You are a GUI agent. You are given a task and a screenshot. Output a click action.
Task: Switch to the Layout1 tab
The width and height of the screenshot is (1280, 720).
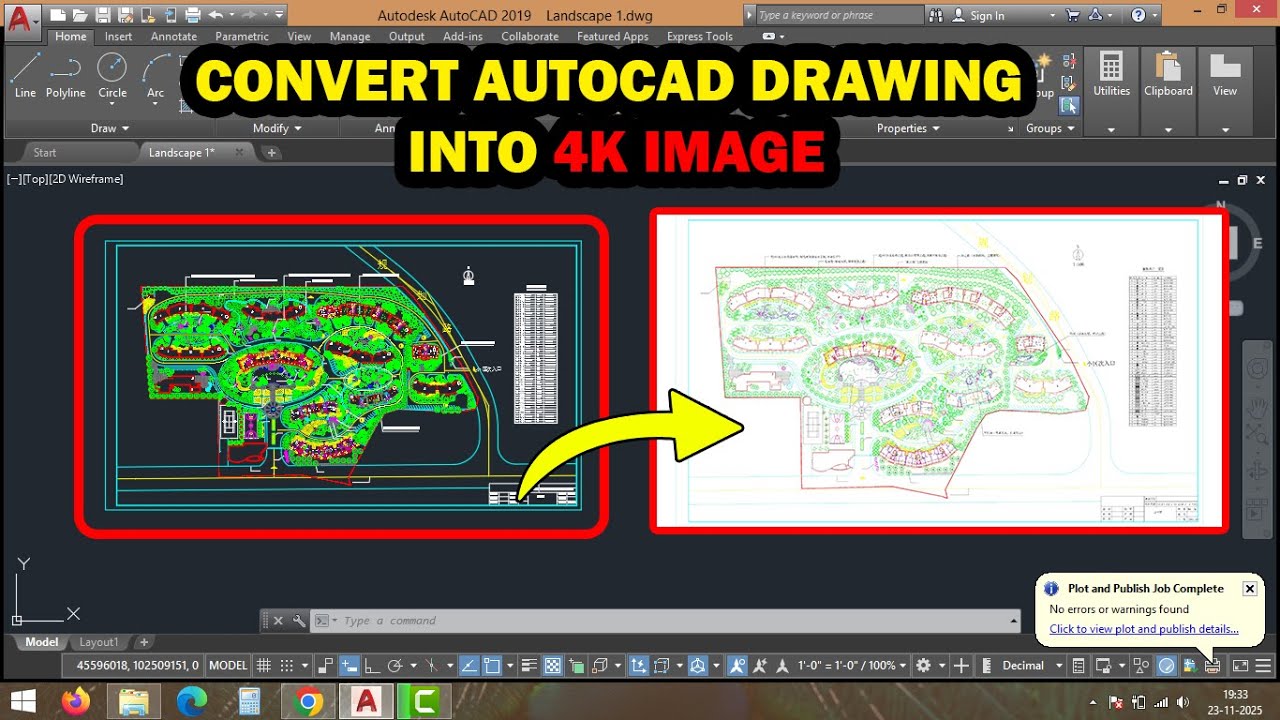pos(99,642)
